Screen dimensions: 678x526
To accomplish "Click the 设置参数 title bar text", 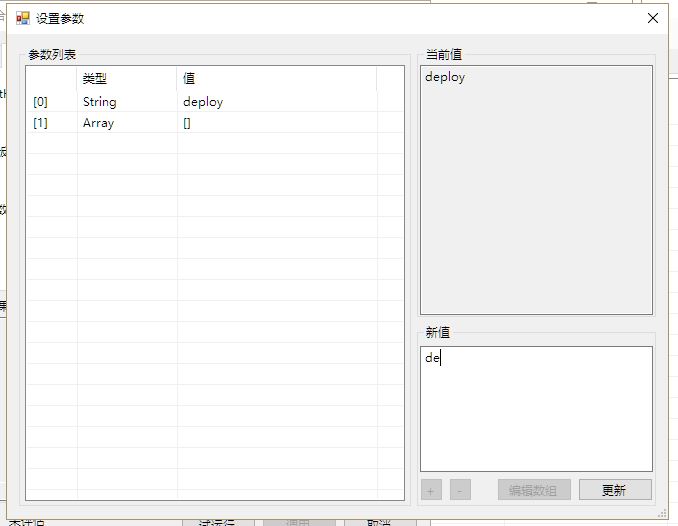I will pos(60,18).
